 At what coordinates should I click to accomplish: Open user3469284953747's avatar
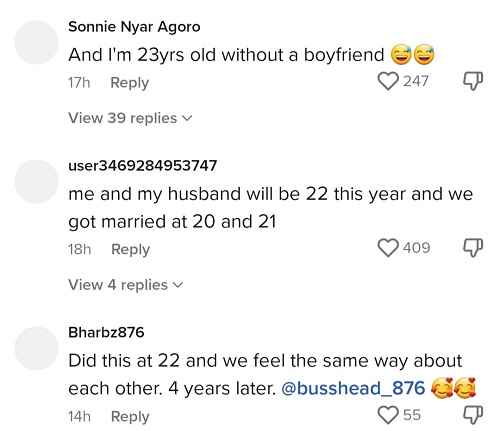36,182
